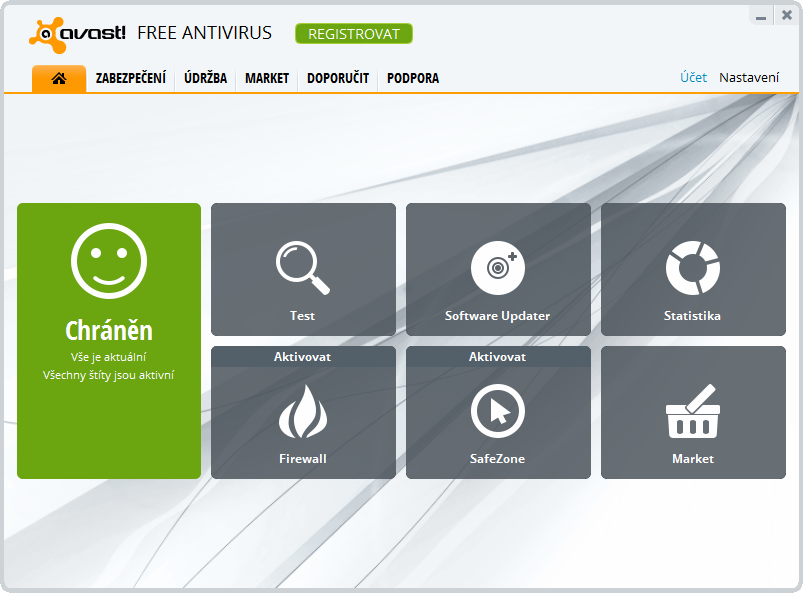The width and height of the screenshot is (803, 593).
Task: Click 'Všechny štíty jsou aktivní' text
Action: point(109,375)
